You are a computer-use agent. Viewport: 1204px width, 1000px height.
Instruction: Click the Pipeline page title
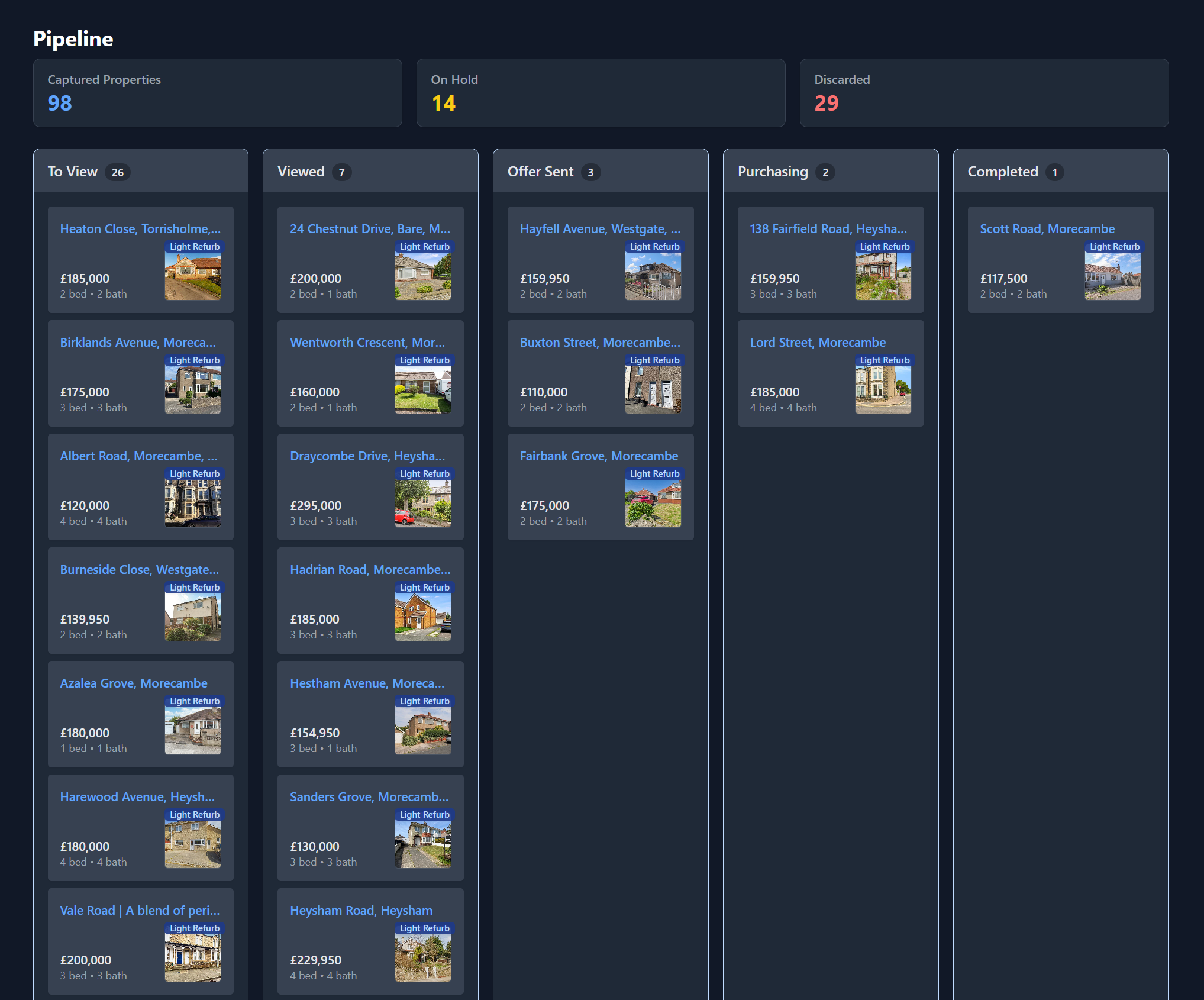pyautogui.click(x=73, y=39)
